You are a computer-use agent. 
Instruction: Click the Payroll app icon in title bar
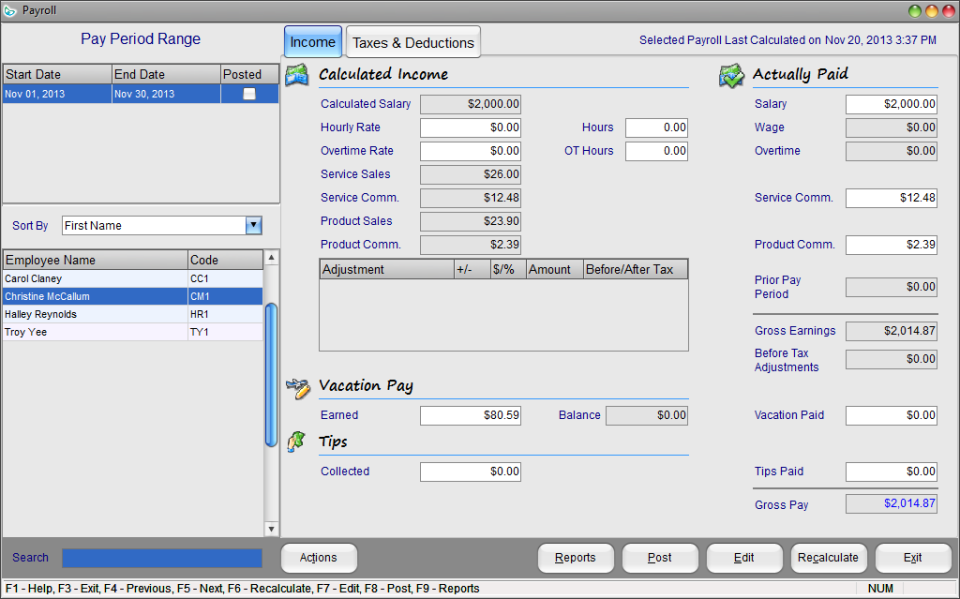click(x=10, y=10)
